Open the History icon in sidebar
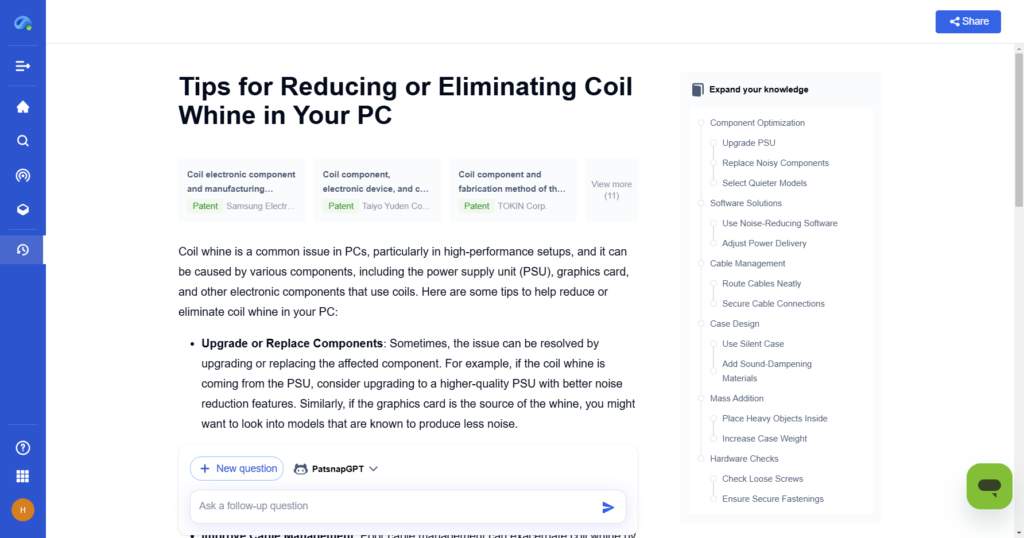Screen dimensions: 1024x538 click(x=22, y=249)
